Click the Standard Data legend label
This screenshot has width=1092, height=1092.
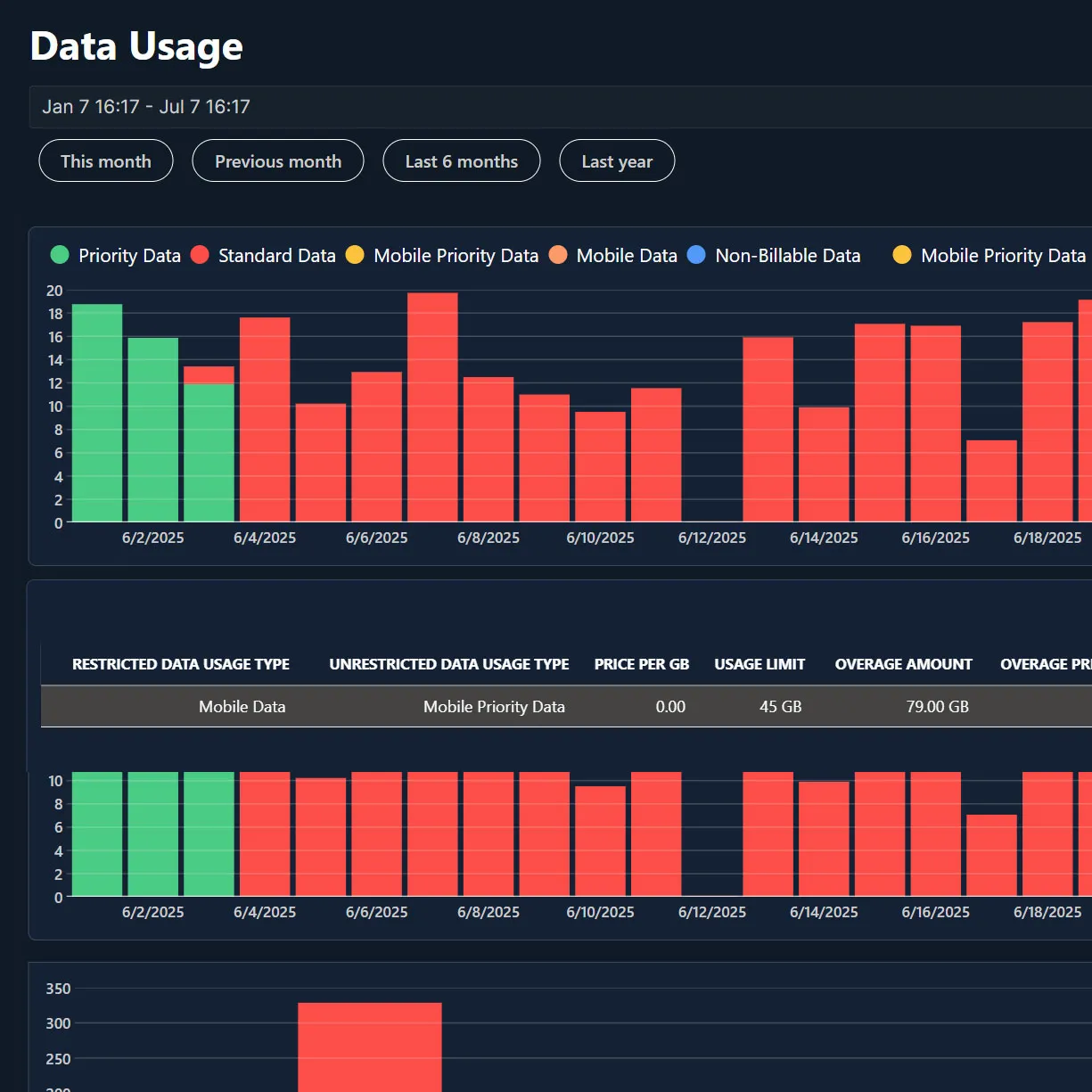pyautogui.click(x=277, y=256)
